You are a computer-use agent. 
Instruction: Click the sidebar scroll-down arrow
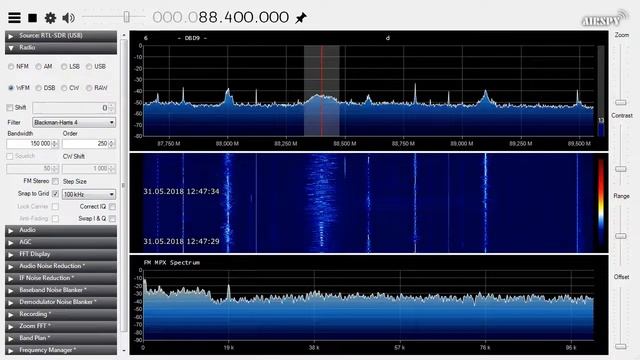pyautogui.click(x=124, y=351)
